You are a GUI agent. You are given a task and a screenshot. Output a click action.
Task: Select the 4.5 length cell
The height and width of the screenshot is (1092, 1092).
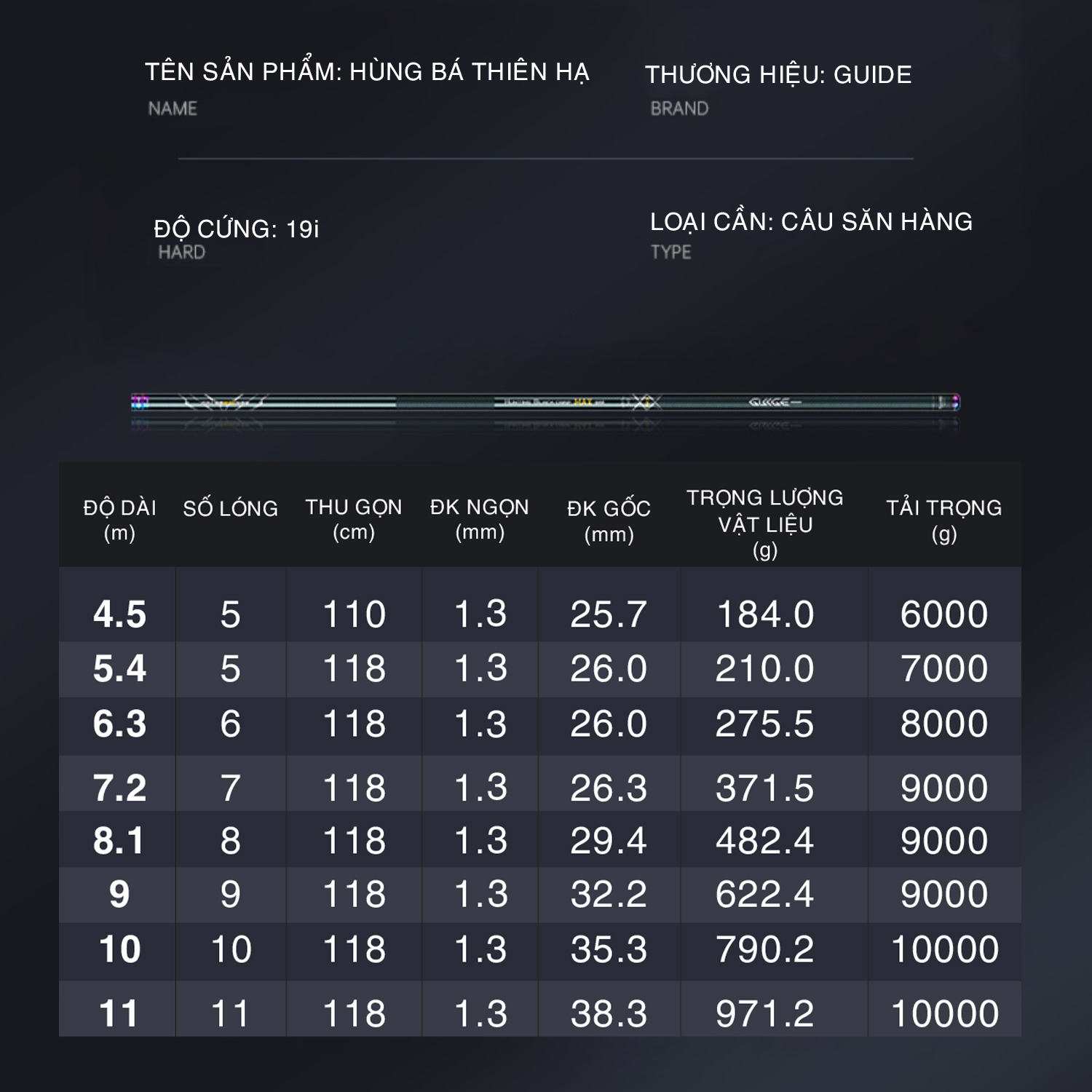[x=119, y=614]
